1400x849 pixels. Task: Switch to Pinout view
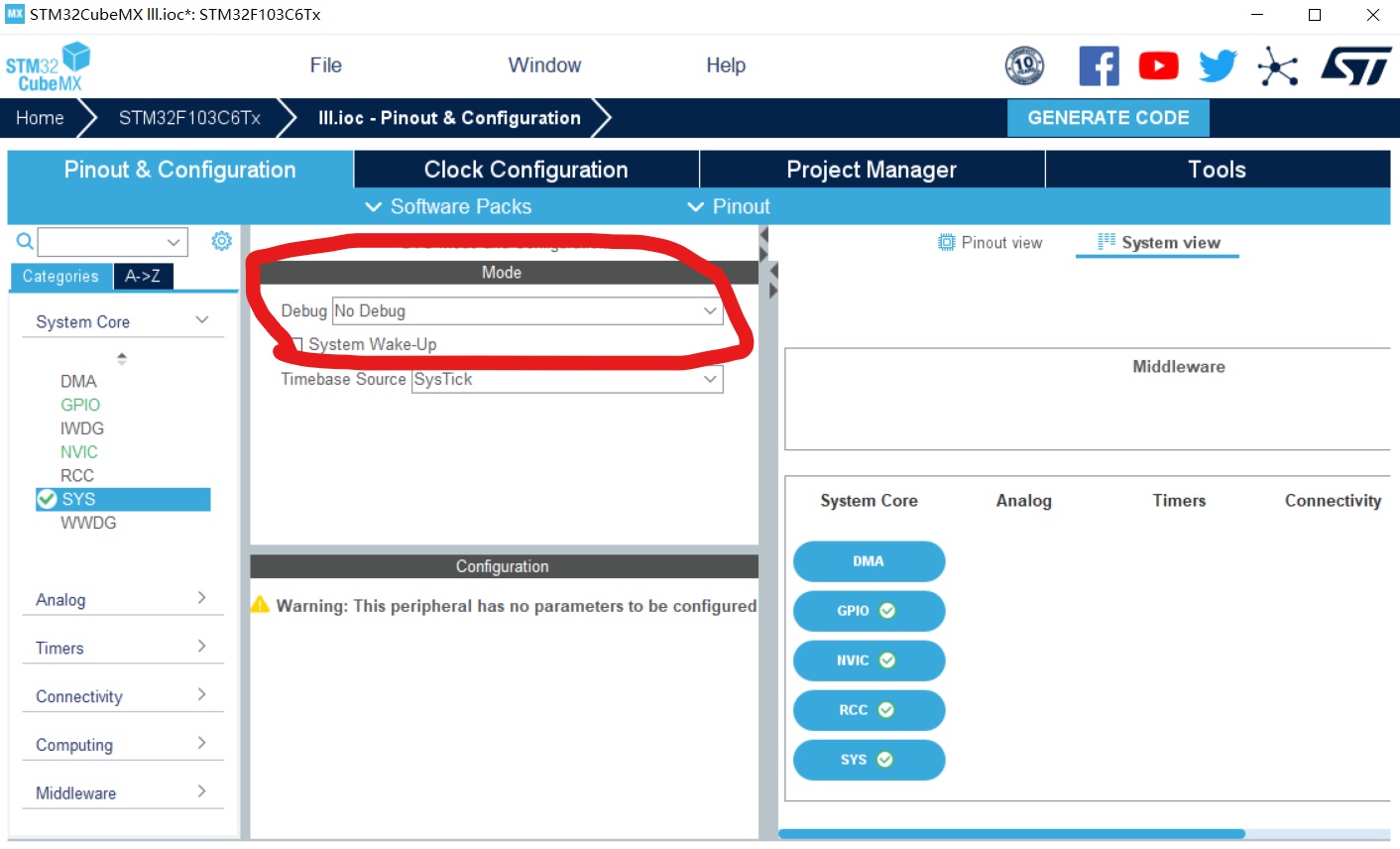click(x=991, y=243)
